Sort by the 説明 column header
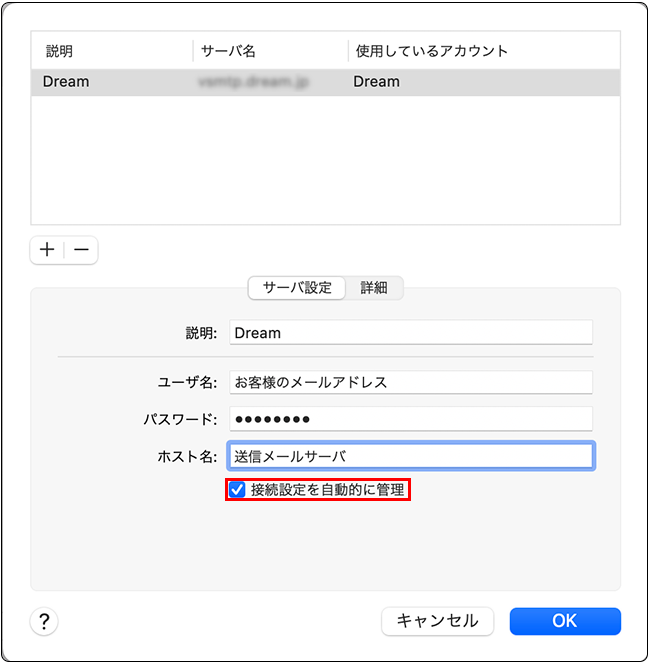Screen dimensions: 650x664 point(60,51)
